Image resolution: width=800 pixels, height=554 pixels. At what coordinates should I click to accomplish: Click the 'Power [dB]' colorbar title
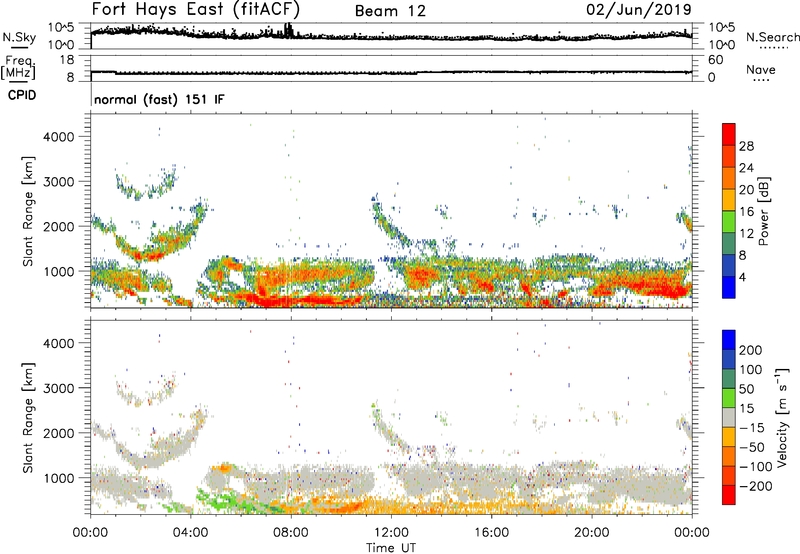coord(764,211)
